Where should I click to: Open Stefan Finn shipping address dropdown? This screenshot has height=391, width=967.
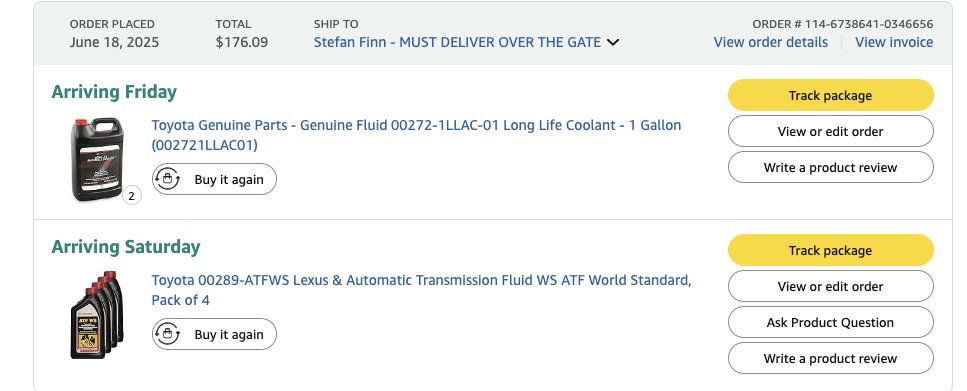pos(457,43)
